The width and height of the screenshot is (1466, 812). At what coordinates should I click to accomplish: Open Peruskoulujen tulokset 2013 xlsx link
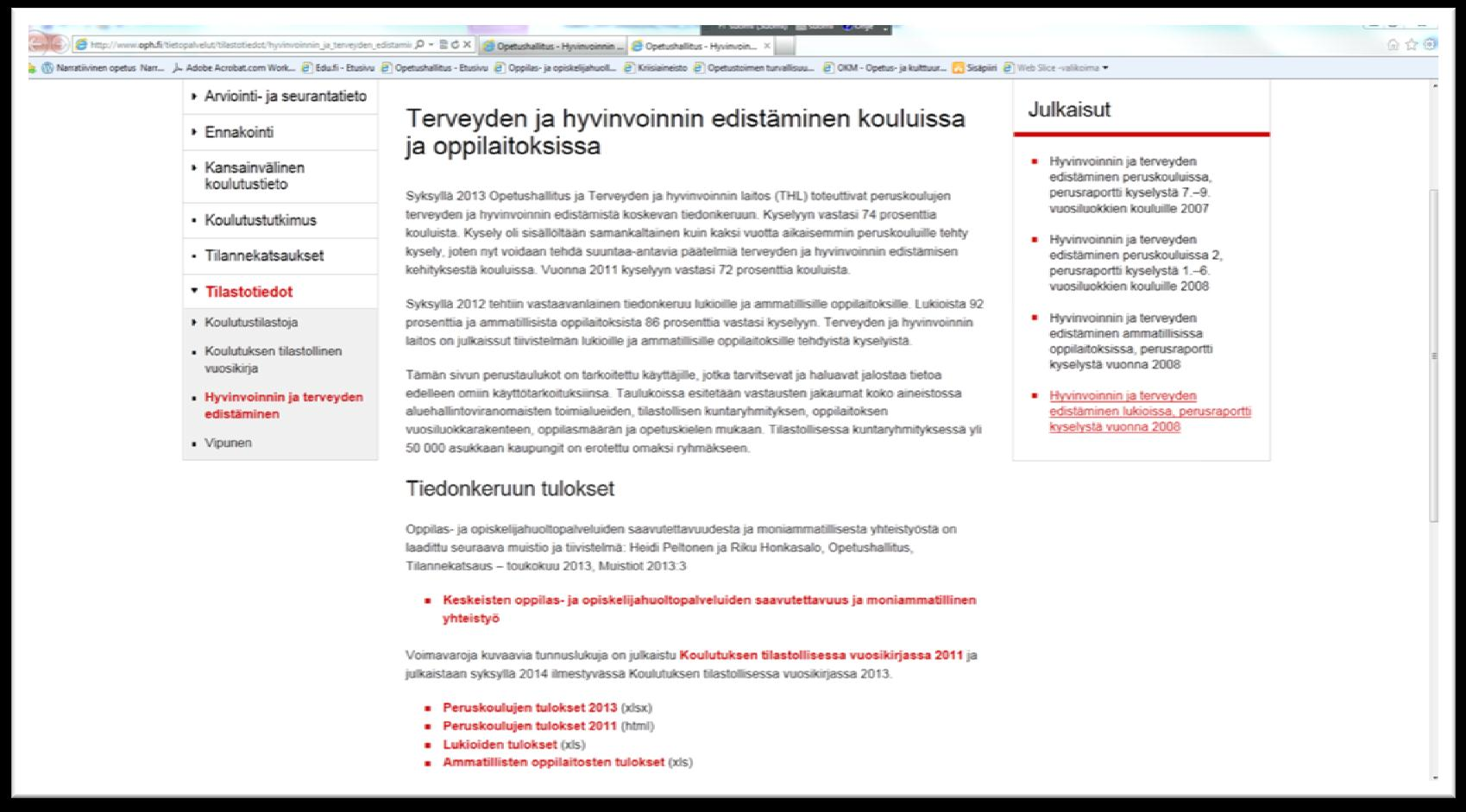pos(530,708)
